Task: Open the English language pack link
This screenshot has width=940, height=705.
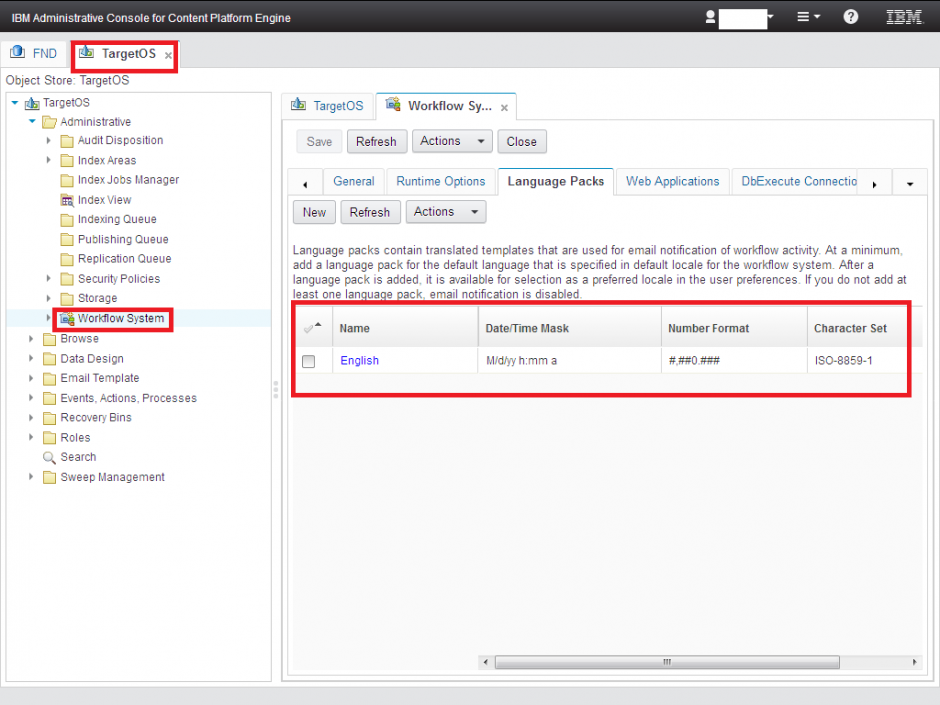Action: tap(359, 361)
